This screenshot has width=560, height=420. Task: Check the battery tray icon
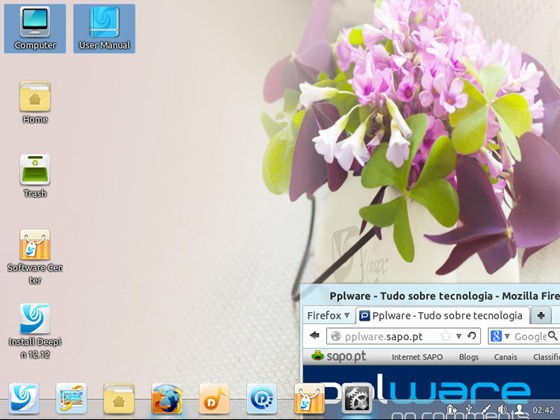pyautogui.click(x=452, y=410)
